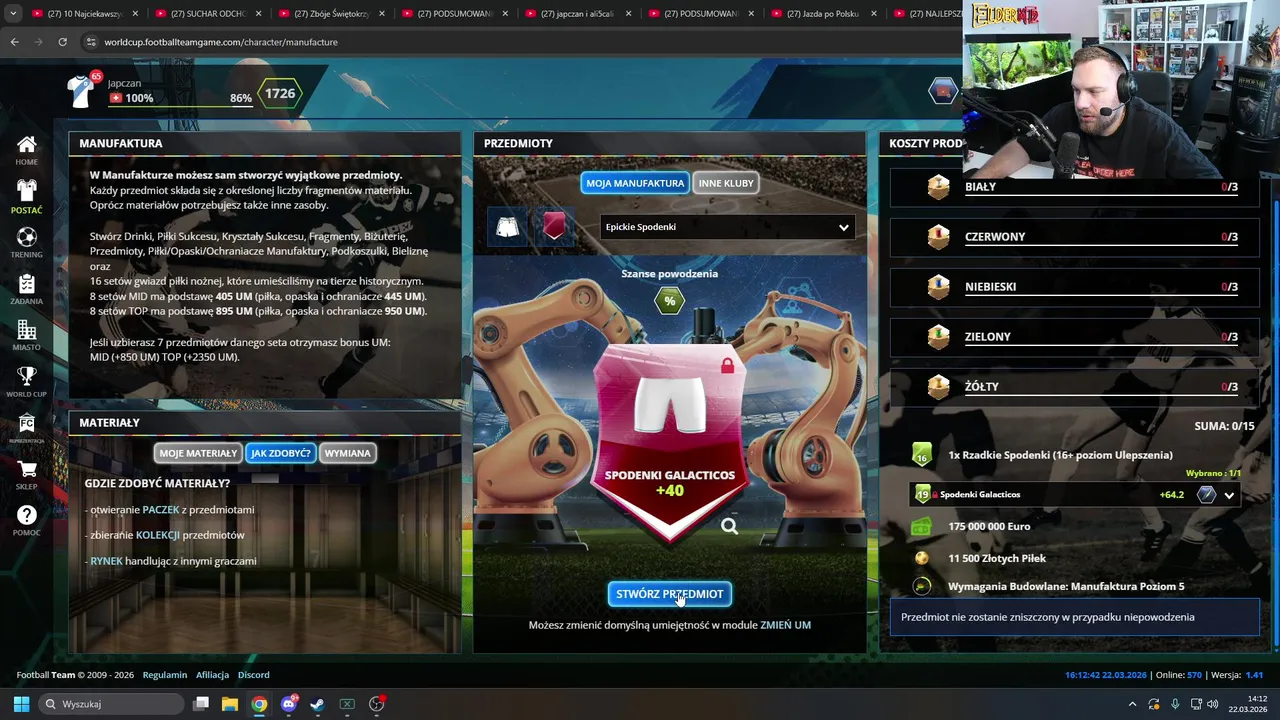Viewport: 1280px width, 720px height.
Task: Click the Biały material box icon
Action: [x=938, y=187]
